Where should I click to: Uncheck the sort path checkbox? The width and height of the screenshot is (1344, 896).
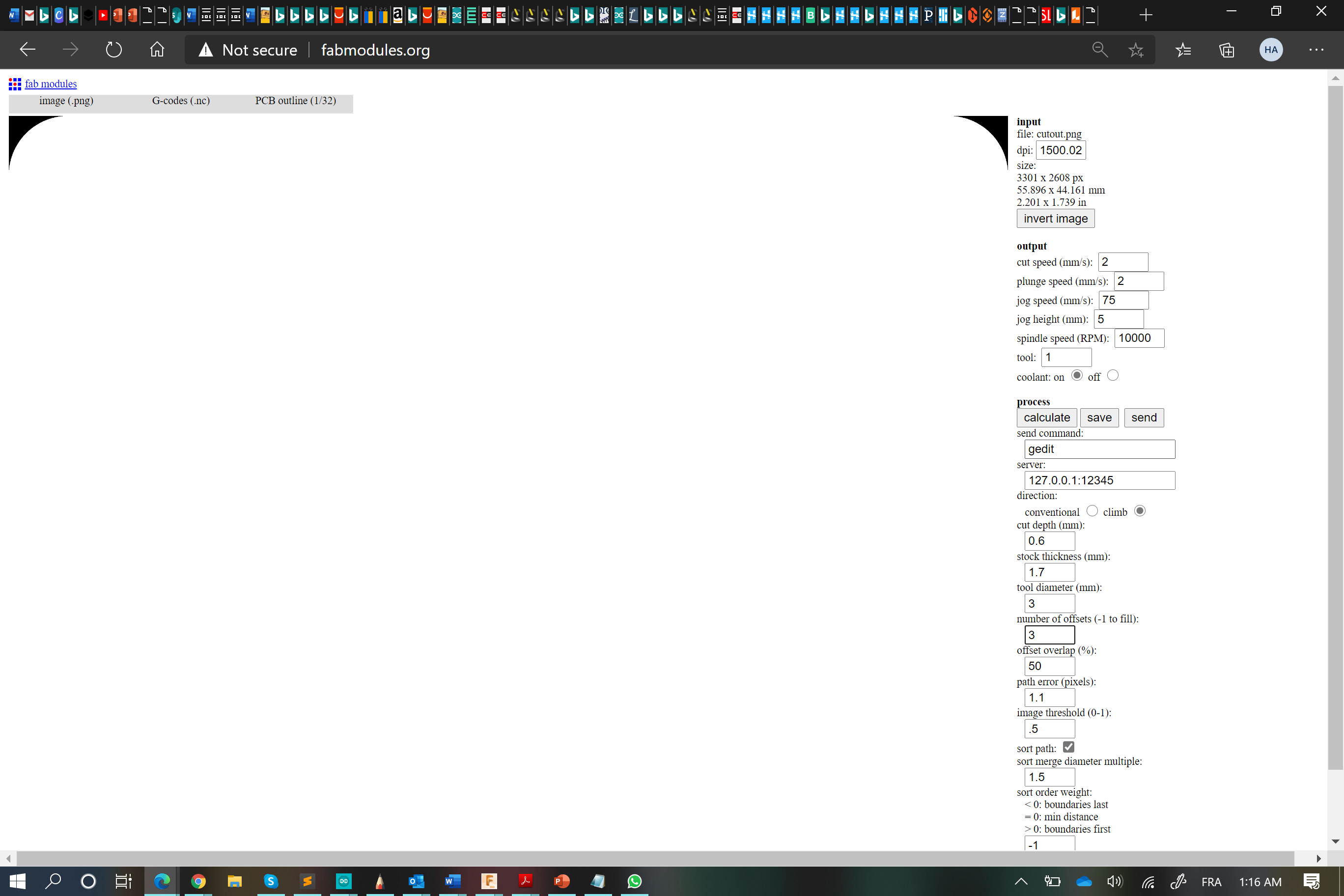pyautogui.click(x=1068, y=747)
